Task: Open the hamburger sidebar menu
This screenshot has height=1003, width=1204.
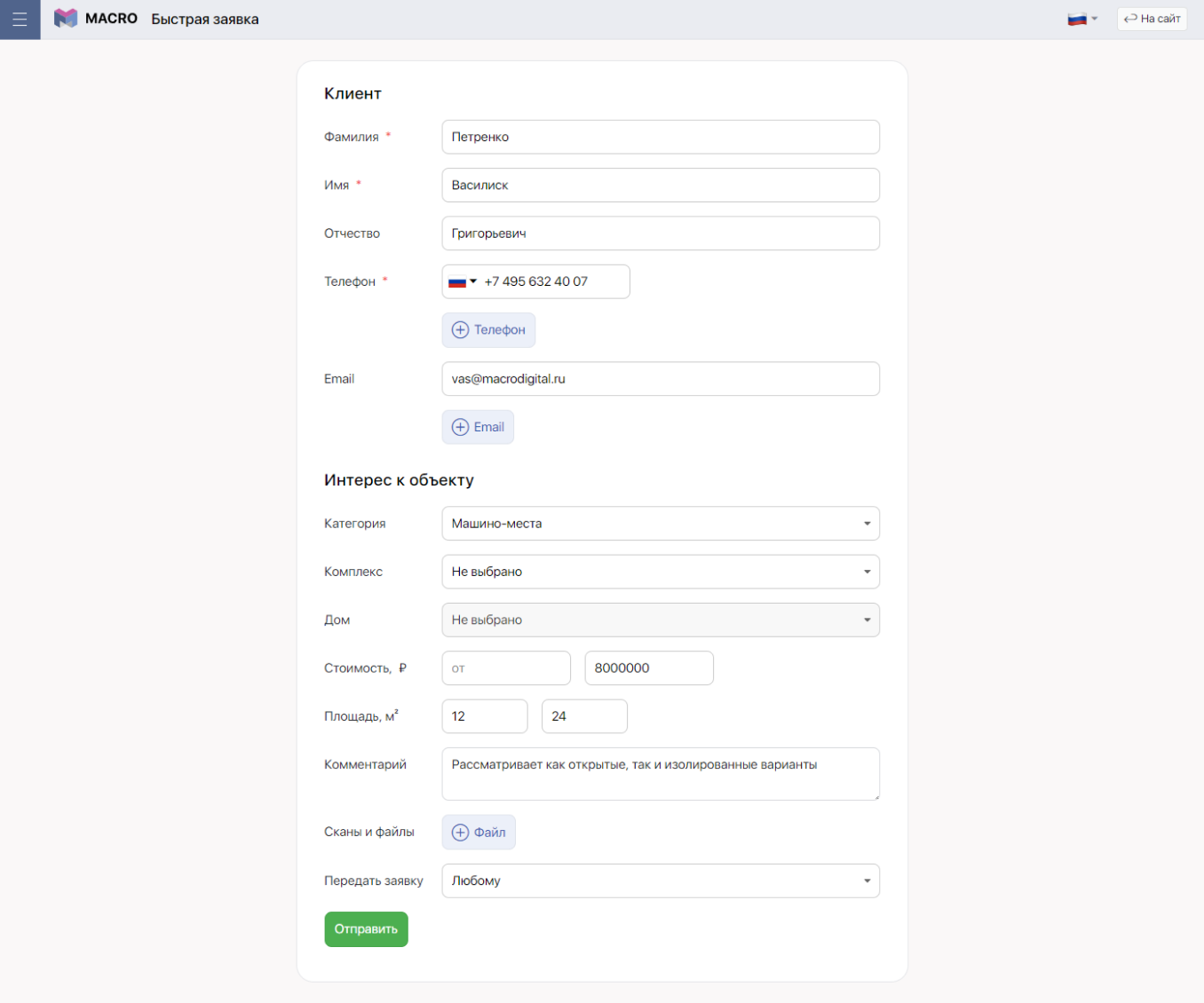Action: click(x=20, y=20)
